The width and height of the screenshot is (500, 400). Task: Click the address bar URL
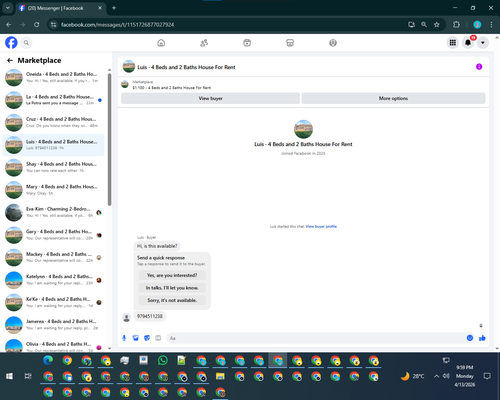[x=117, y=25]
